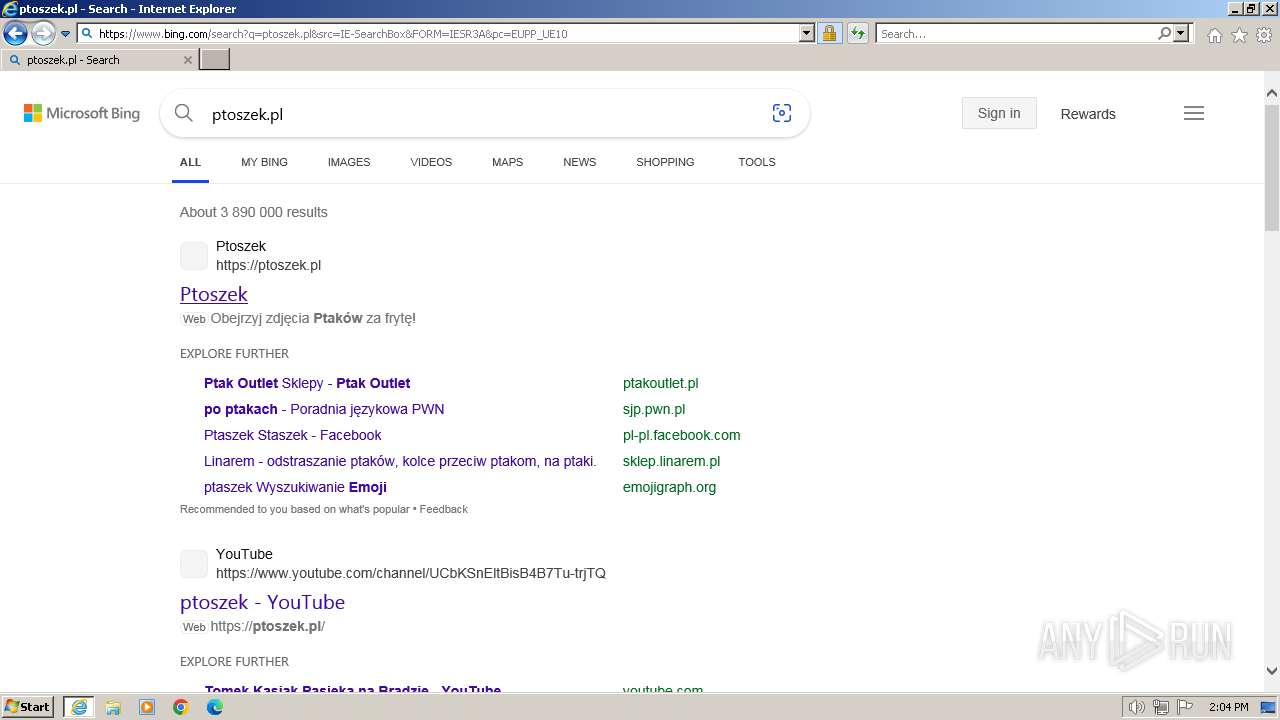Screen dimensions: 1280x720
Task: Open media player taskbar icon
Action: [x=147, y=707]
